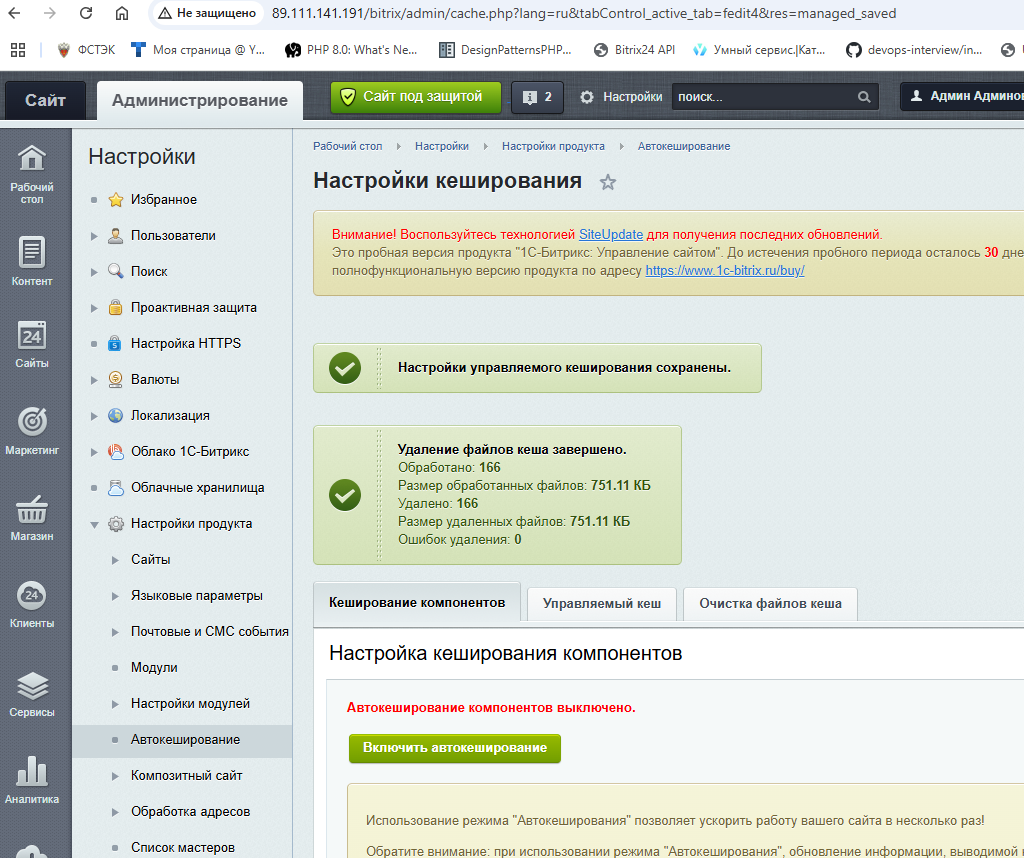This screenshot has width=1024, height=858.
Task: Add page to favorites star
Action: [x=608, y=182]
